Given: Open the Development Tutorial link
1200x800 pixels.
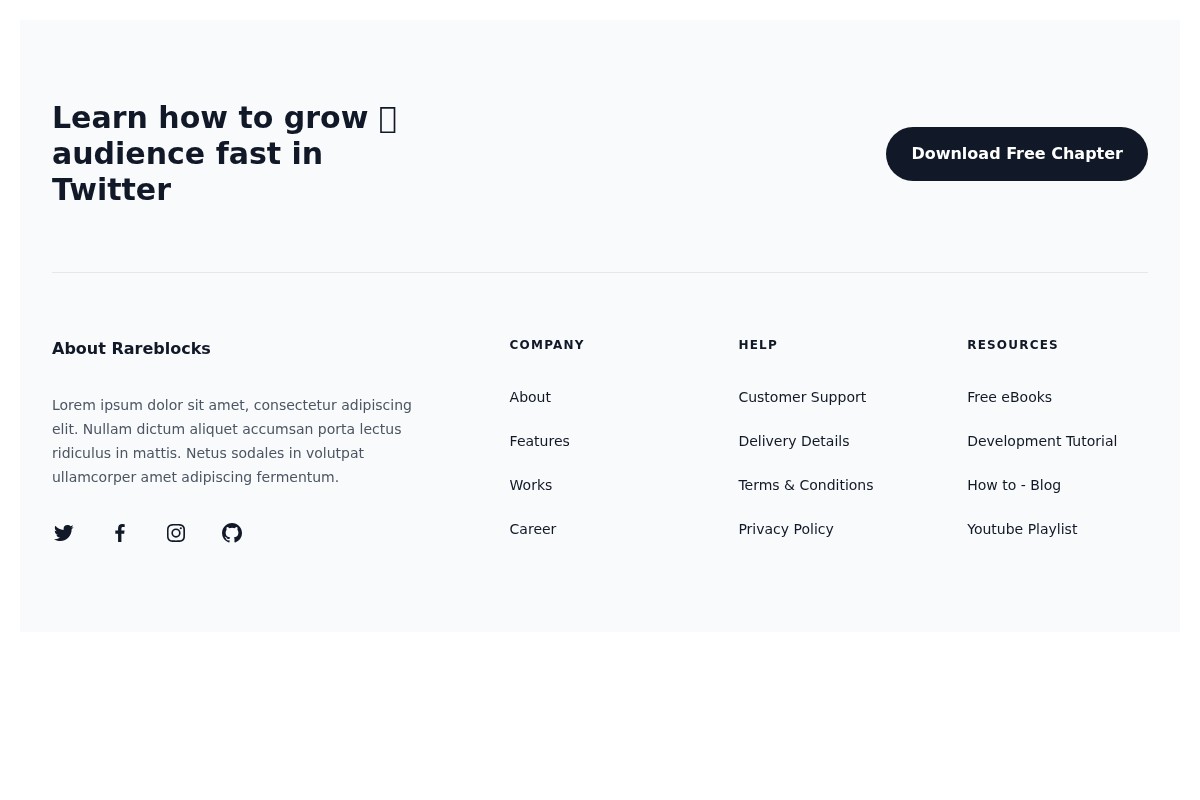Looking at the screenshot, I should point(1042,441).
